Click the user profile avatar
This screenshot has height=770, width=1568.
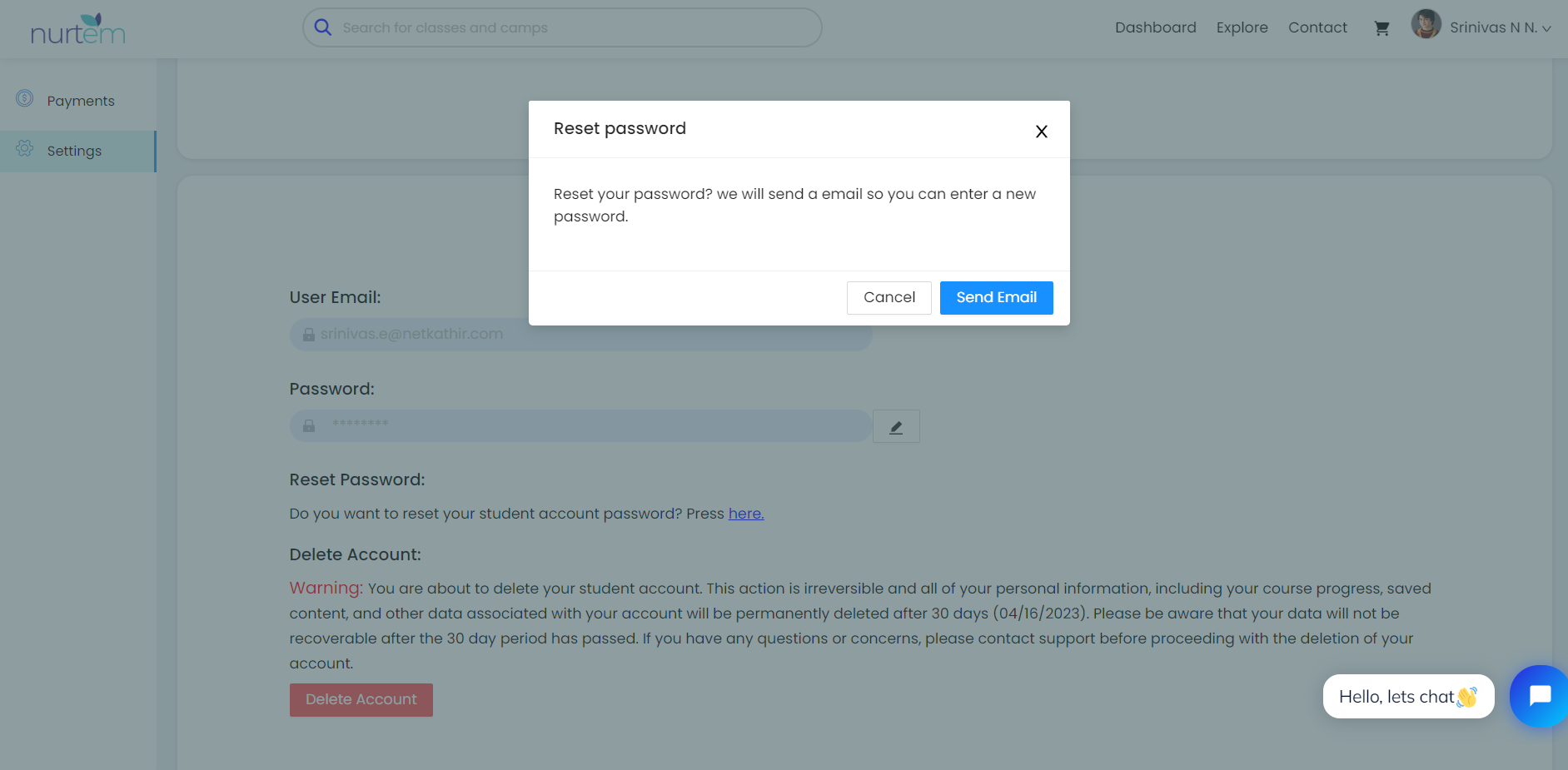(x=1426, y=24)
